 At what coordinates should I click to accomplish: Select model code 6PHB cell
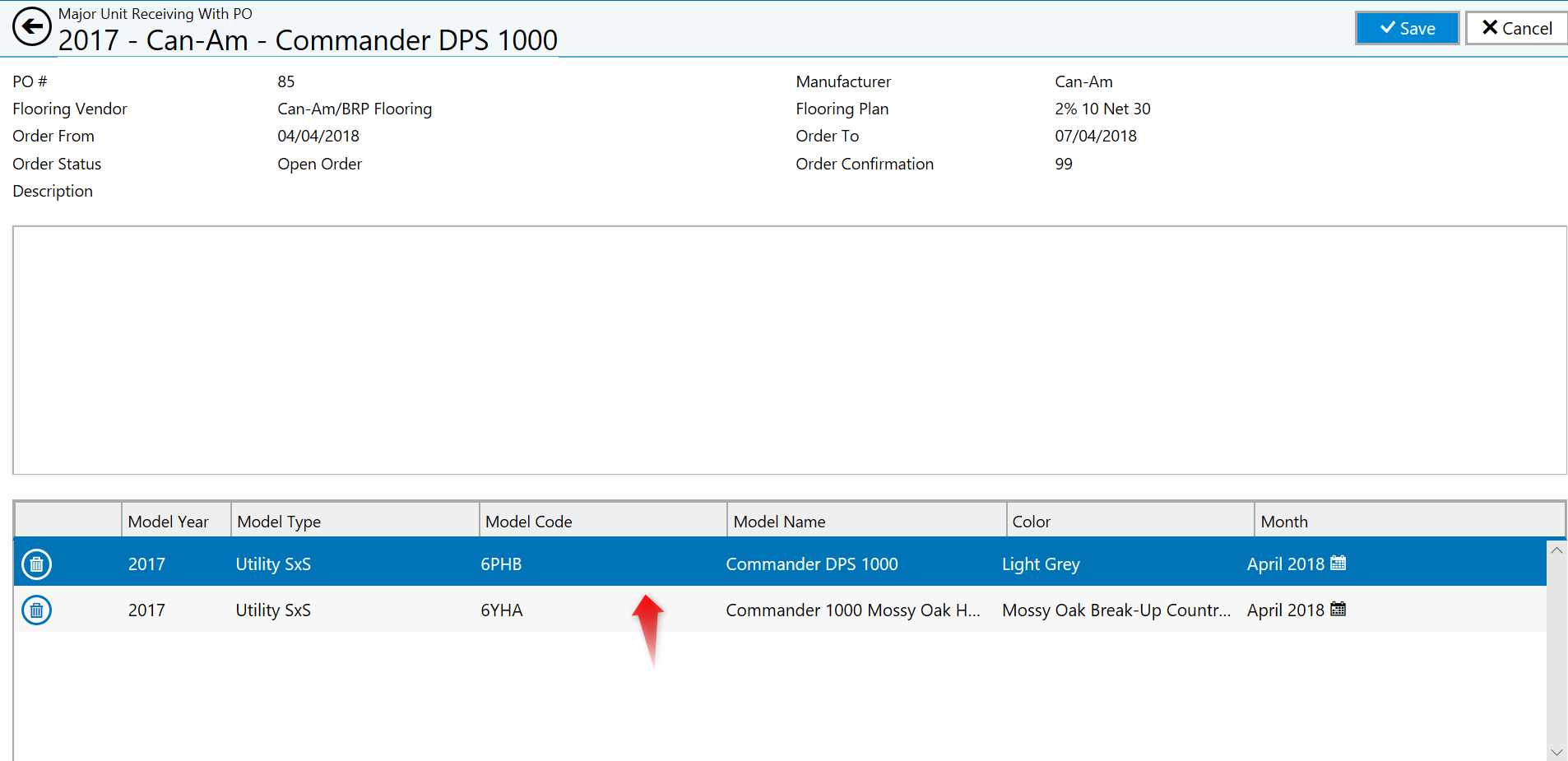[501, 564]
